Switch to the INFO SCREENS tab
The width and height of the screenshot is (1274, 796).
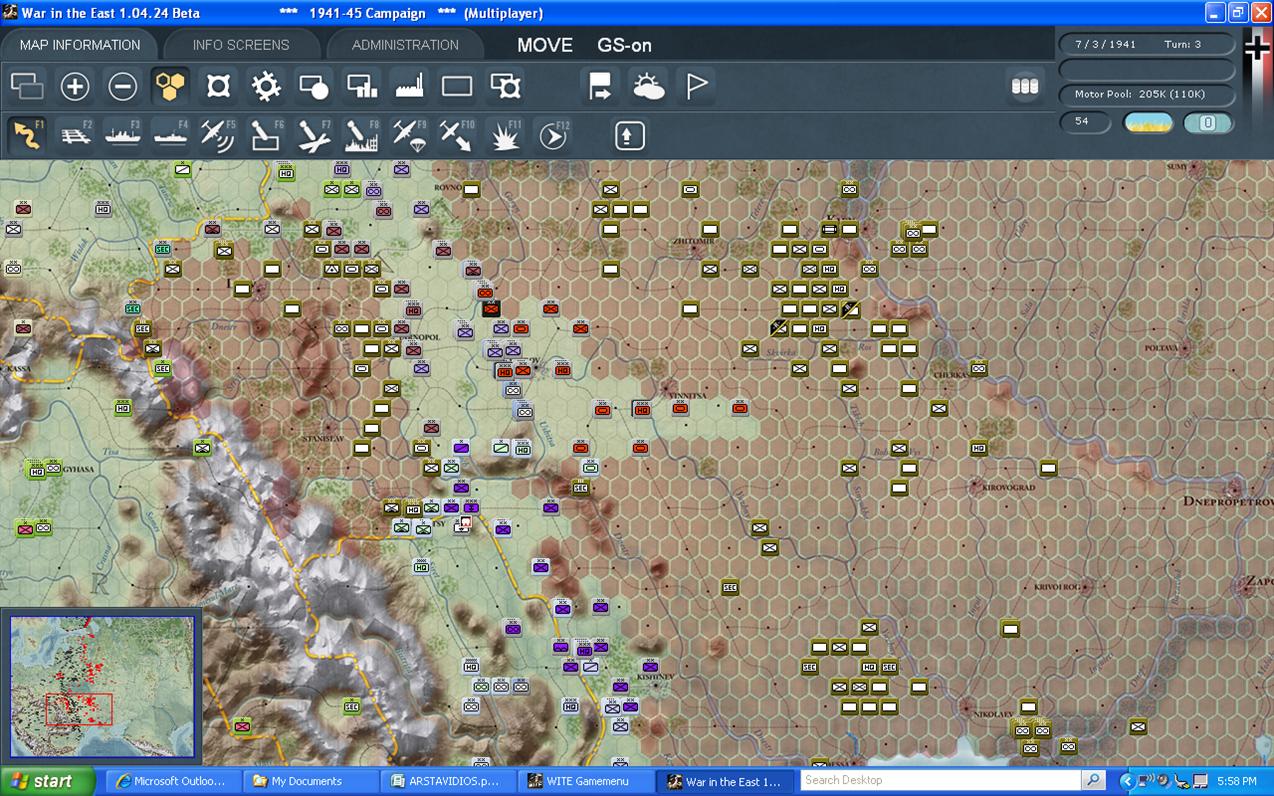[x=241, y=45]
